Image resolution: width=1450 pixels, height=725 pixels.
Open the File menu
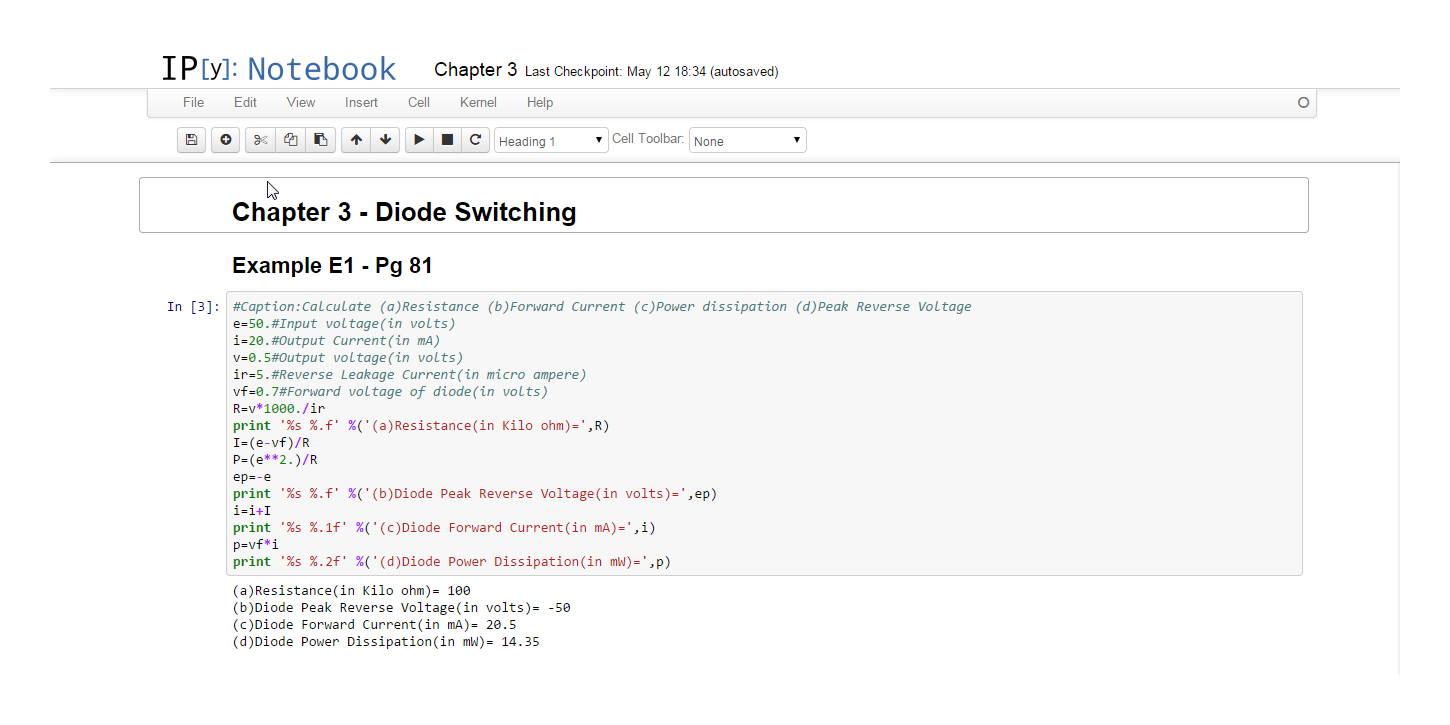(x=193, y=102)
